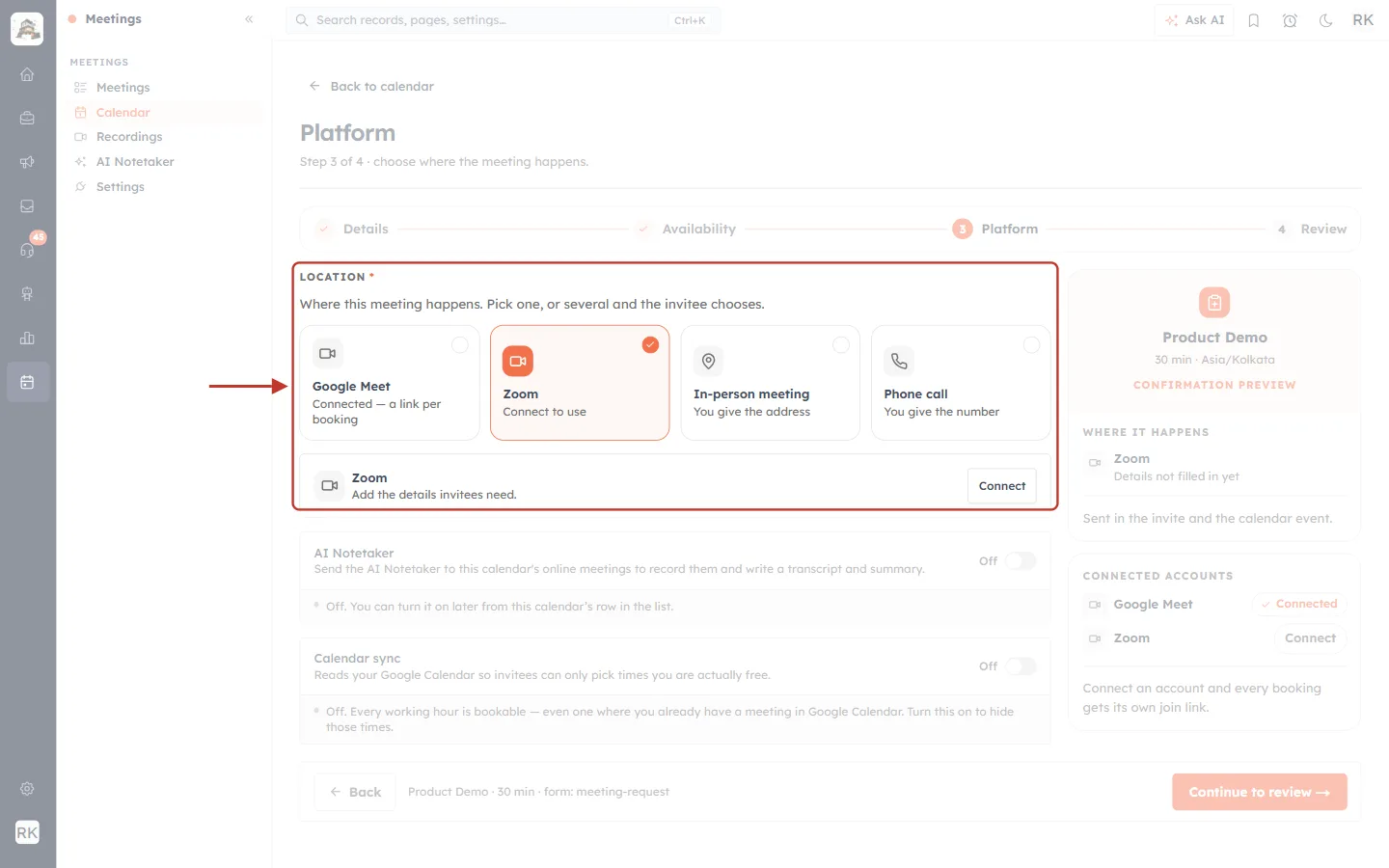
Task: Click Connect for Zoom under Connected Accounts
Action: coord(1310,638)
